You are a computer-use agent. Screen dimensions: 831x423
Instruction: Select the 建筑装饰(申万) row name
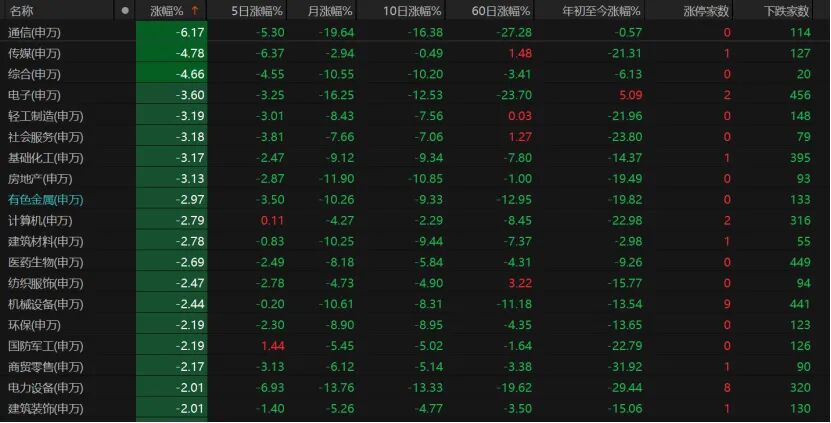[46, 409]
